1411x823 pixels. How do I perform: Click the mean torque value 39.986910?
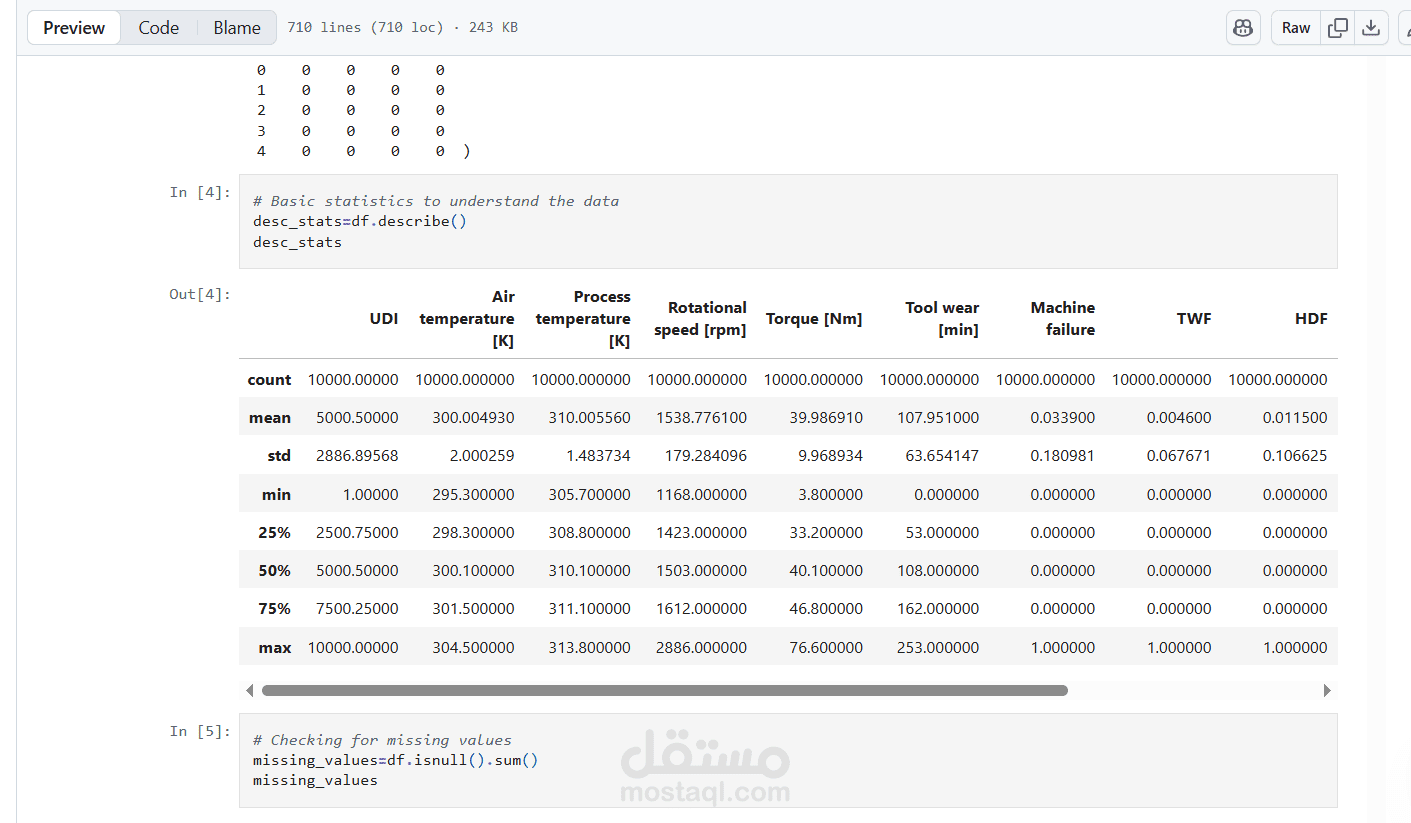click(x=826, y=418)
